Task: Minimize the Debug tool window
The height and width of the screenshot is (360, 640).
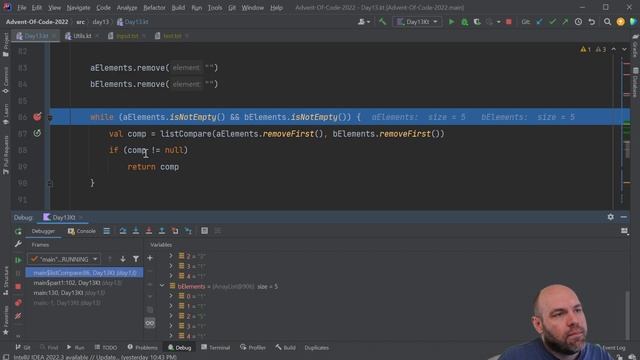Action: pyautogui.click(x=624, y=217)
